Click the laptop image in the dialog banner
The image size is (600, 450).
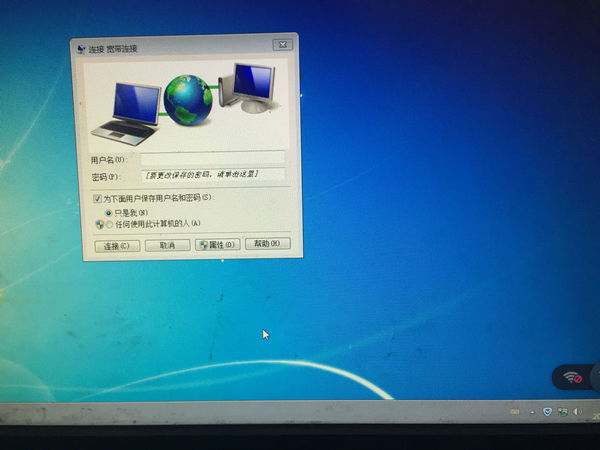click(x=126, y=114)
